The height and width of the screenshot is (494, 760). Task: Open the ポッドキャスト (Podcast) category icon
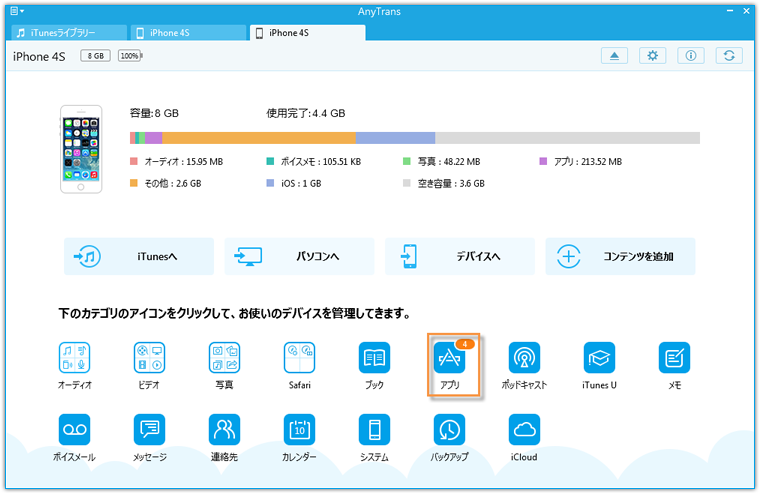tap(524, 358)
